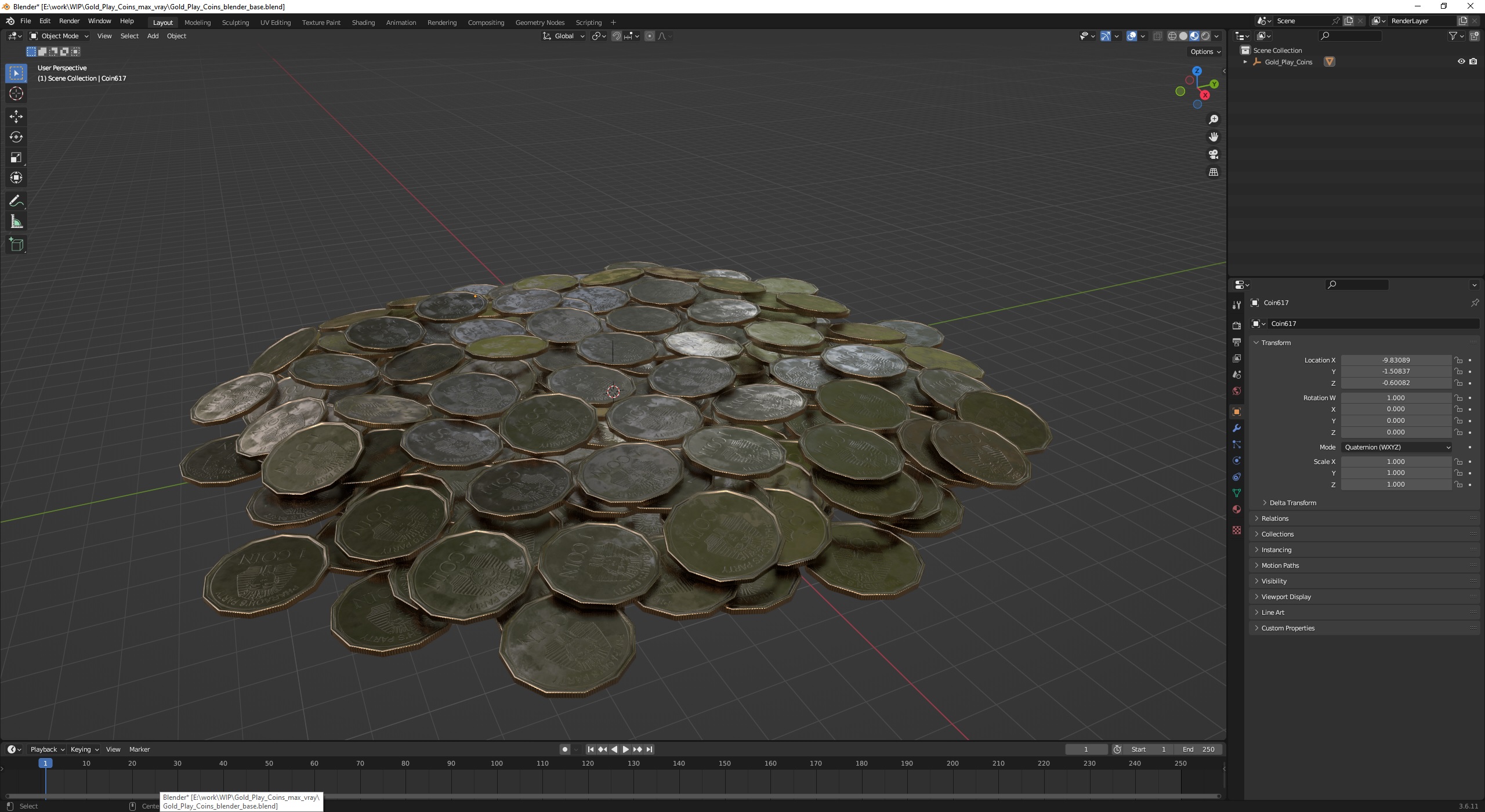Expand the Viewport Display panel
The height and width of the screenshot is (812, 1485).
[x=1285, y=597]
